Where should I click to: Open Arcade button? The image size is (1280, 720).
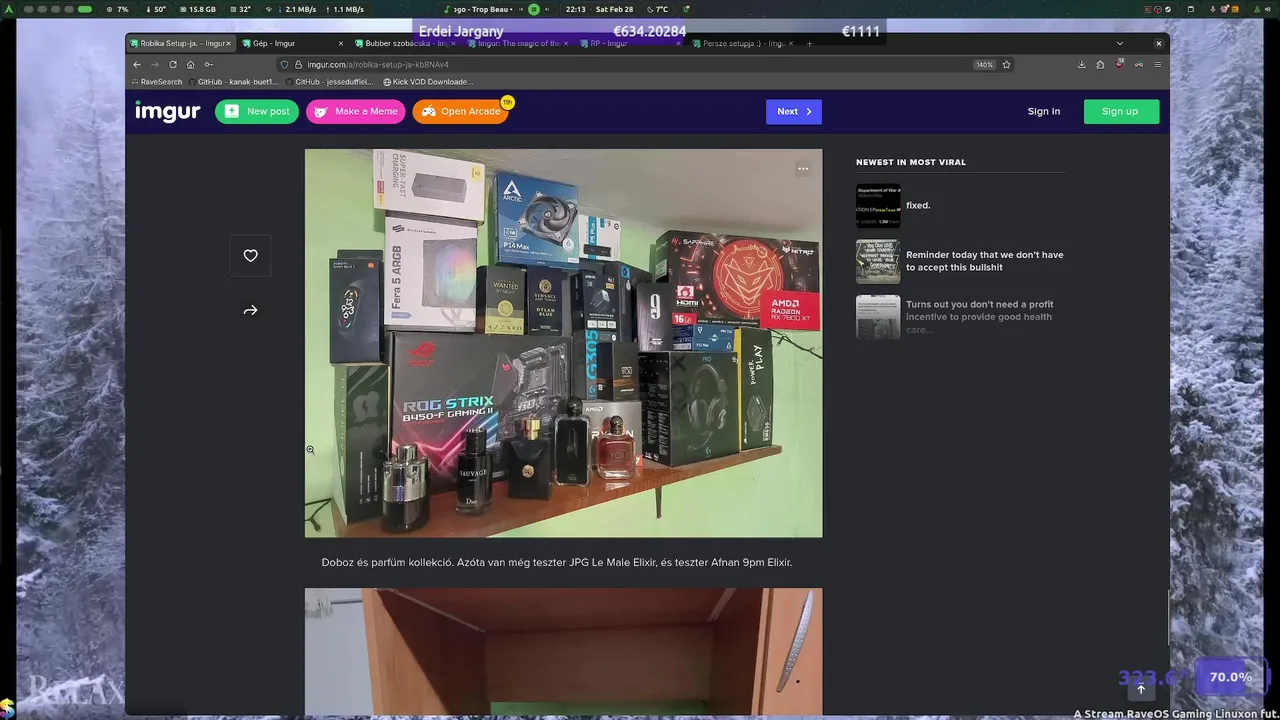pos(461,111)
